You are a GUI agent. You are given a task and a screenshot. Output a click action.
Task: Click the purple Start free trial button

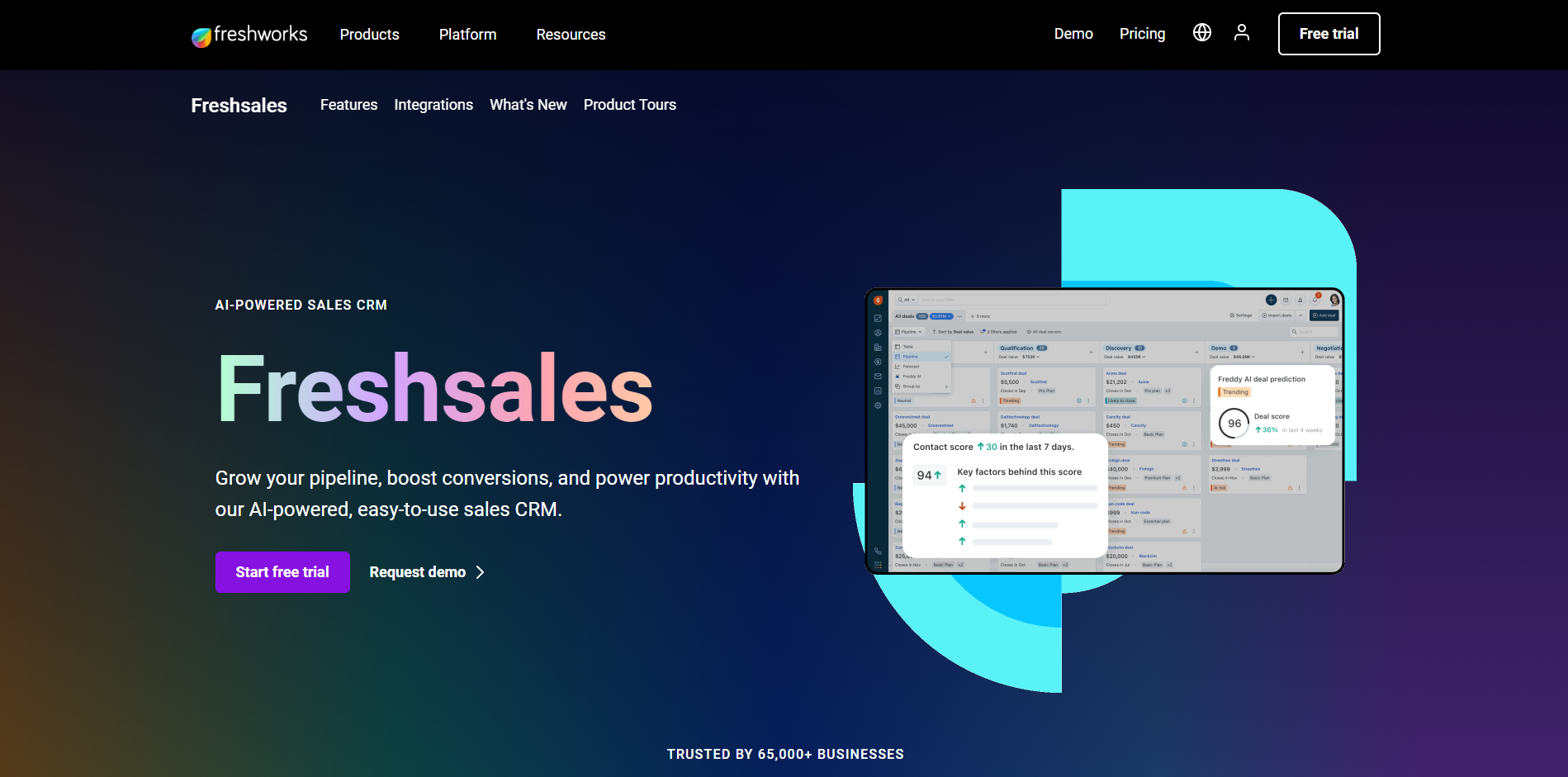pos(282,572)
